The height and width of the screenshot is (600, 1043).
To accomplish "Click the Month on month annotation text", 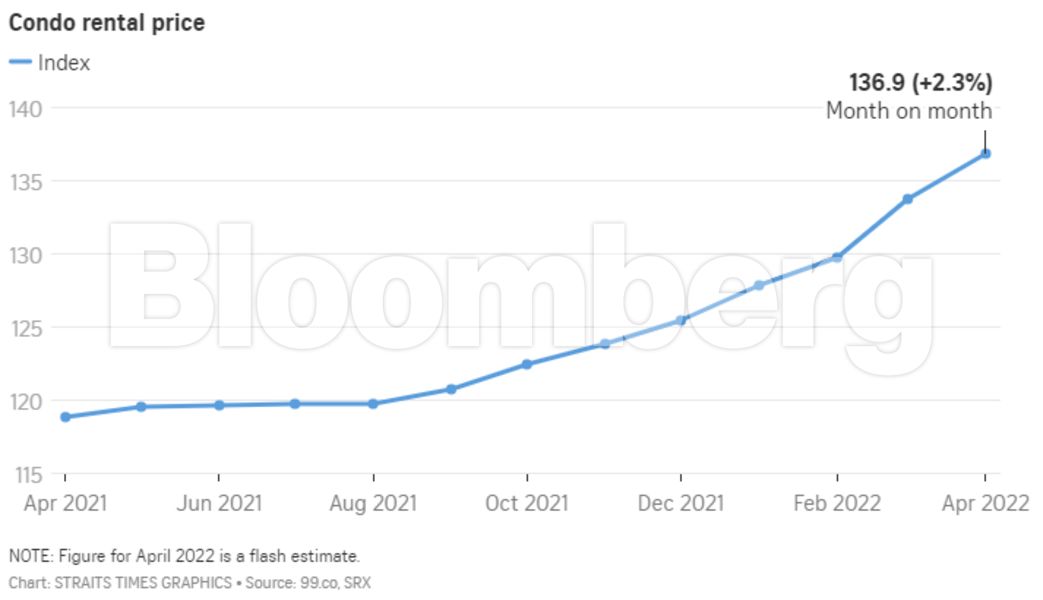I will [x=908, y=111].
